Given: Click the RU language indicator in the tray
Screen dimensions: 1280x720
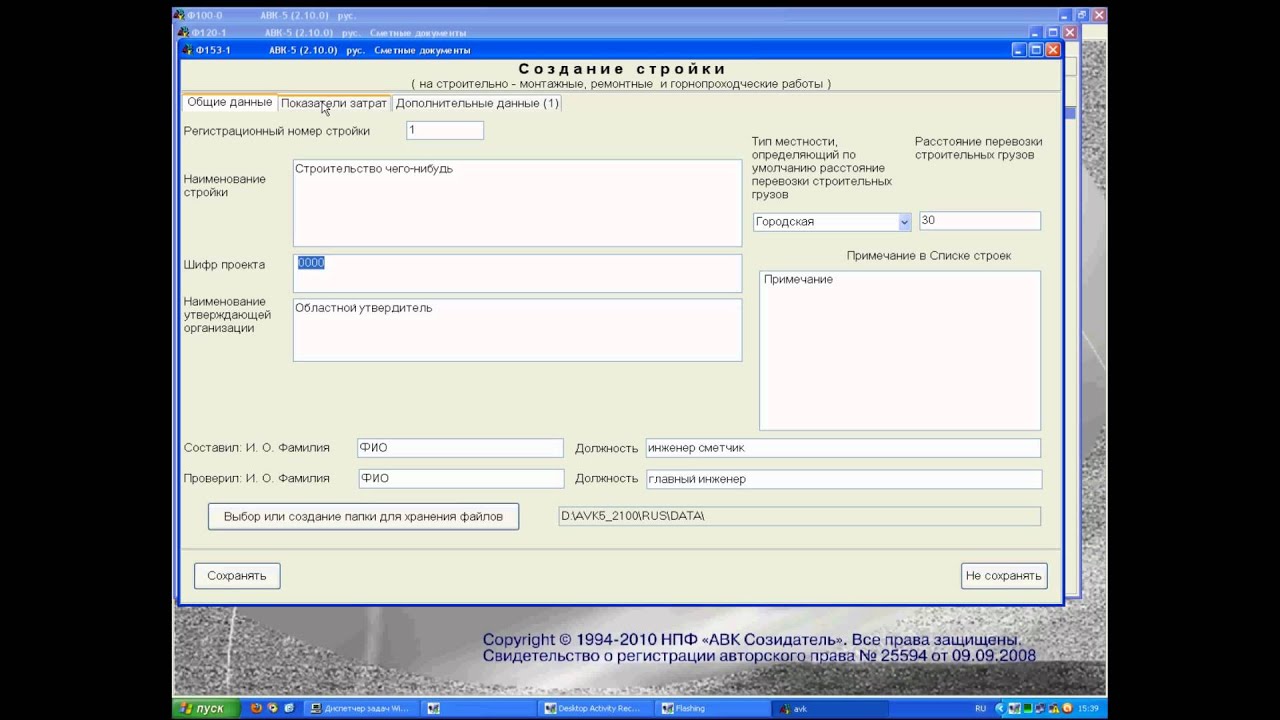Looking at the screenshot, I should tap(980, 708).
